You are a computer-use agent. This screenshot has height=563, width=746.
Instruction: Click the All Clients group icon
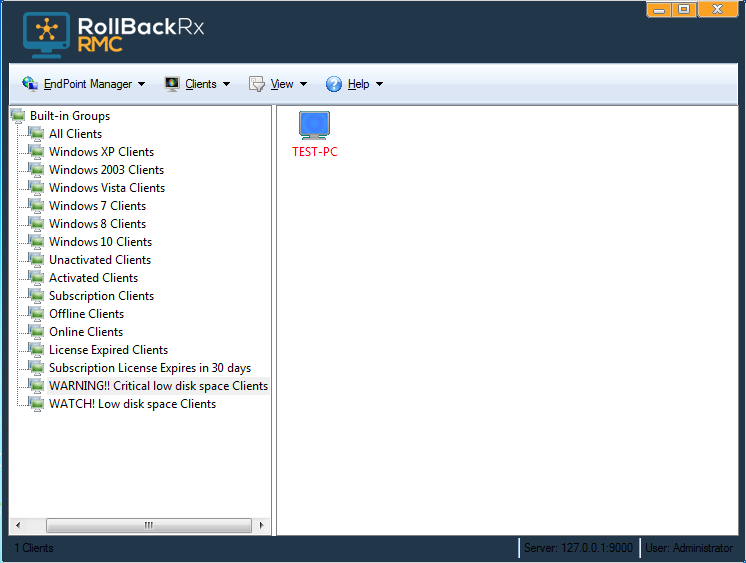pos(36,134)
